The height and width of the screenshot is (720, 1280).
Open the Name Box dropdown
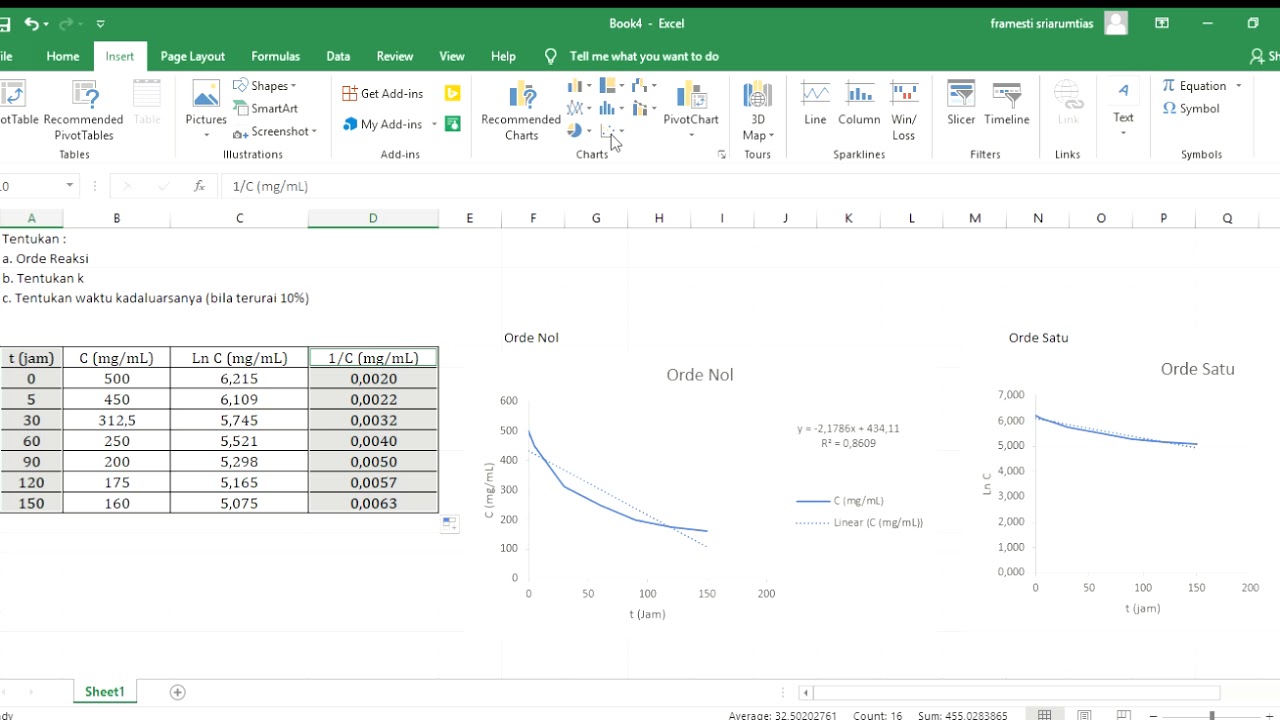(x=69, y=186)
